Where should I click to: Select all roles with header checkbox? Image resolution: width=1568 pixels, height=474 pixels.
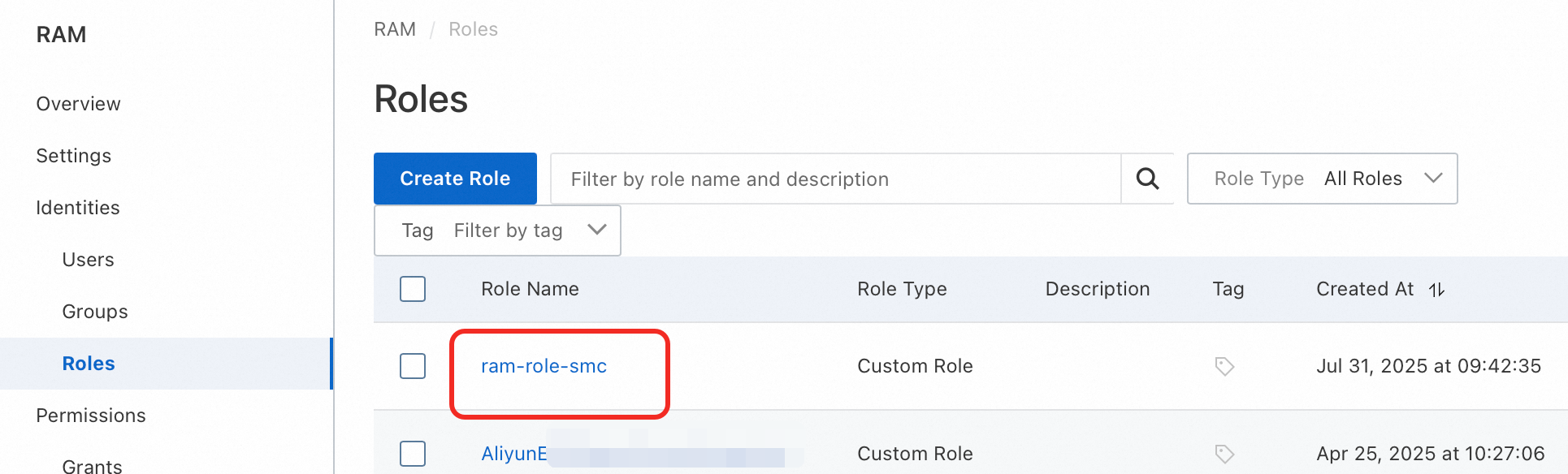(x=413, y=289)
